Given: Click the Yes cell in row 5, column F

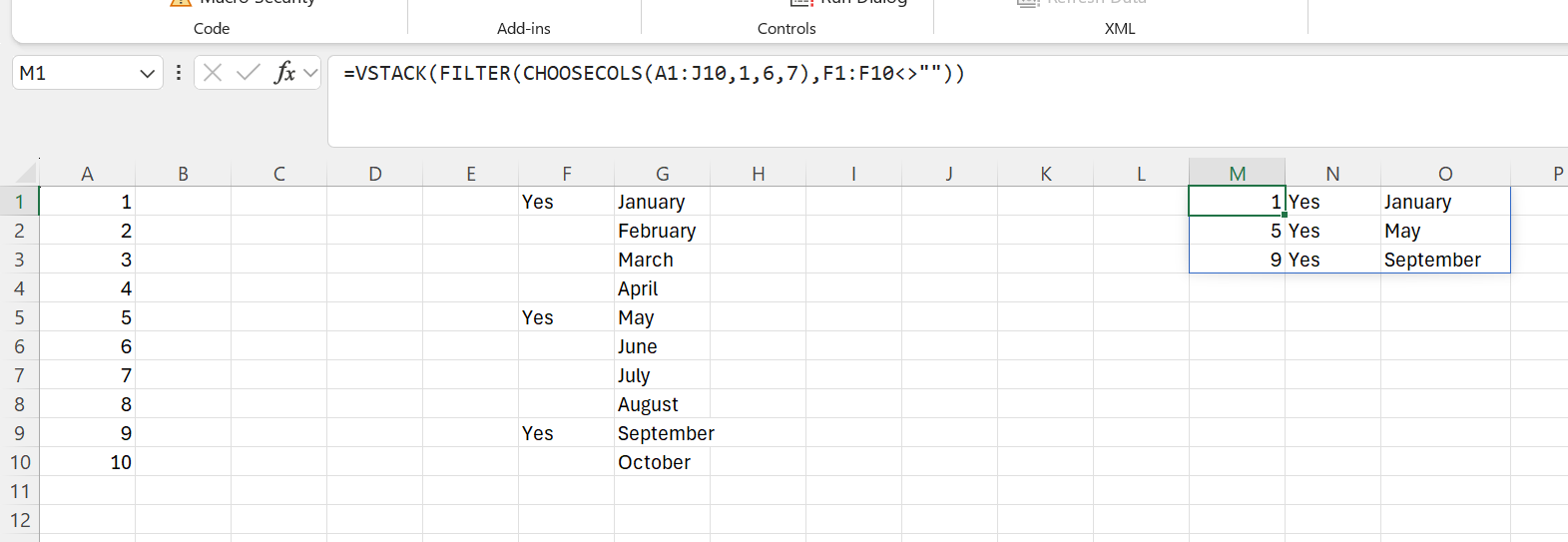Looking at the screenshot, I should pos(566,317).
